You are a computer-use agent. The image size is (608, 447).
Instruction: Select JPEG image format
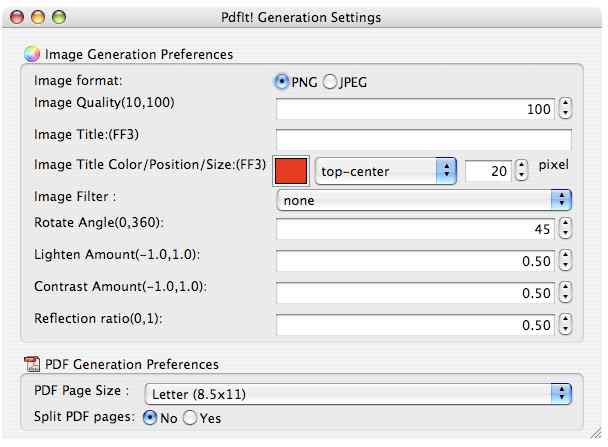(330, 81)
